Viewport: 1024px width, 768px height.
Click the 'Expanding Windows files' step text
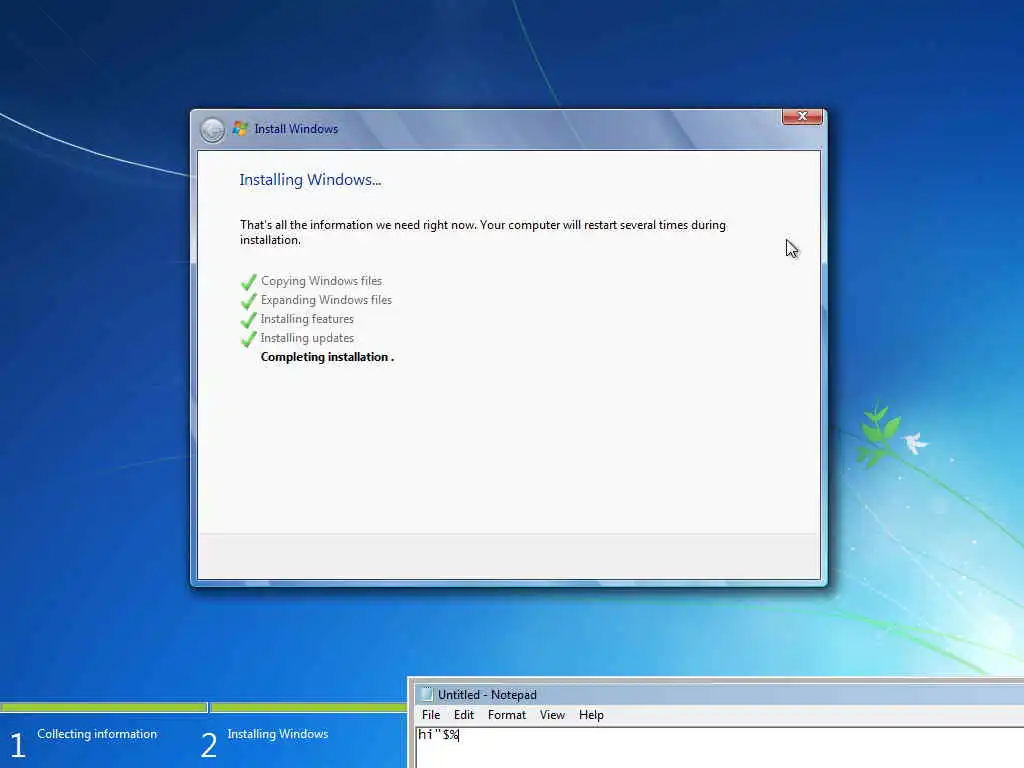327,300
